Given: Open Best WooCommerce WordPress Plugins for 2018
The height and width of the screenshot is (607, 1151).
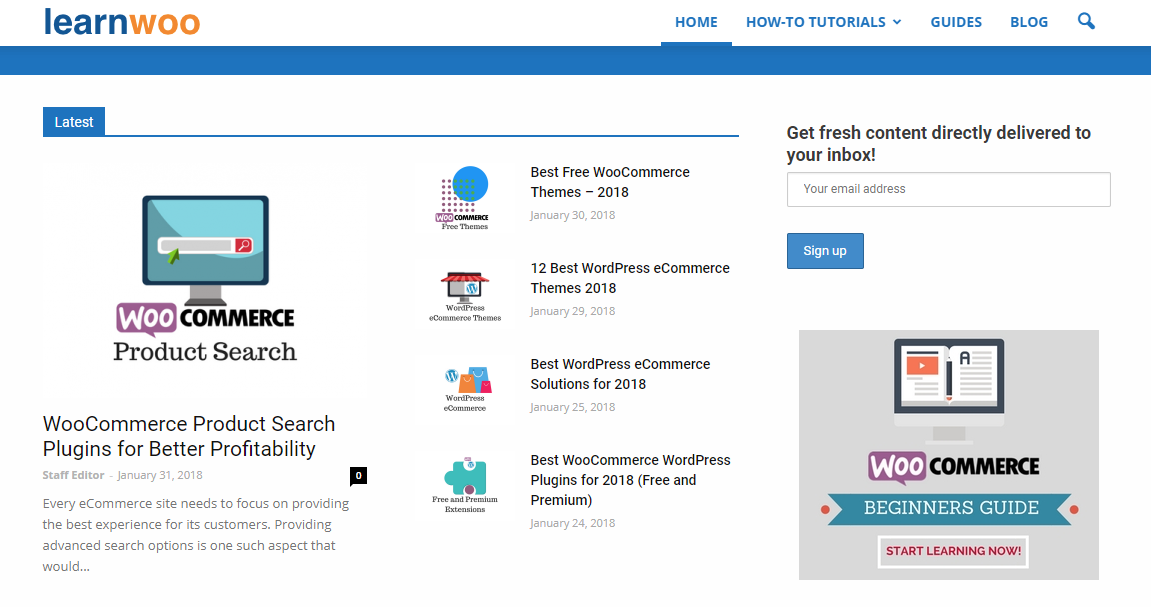Looking at the screenshot, I should pyautogui.click(x=631, y=480).
